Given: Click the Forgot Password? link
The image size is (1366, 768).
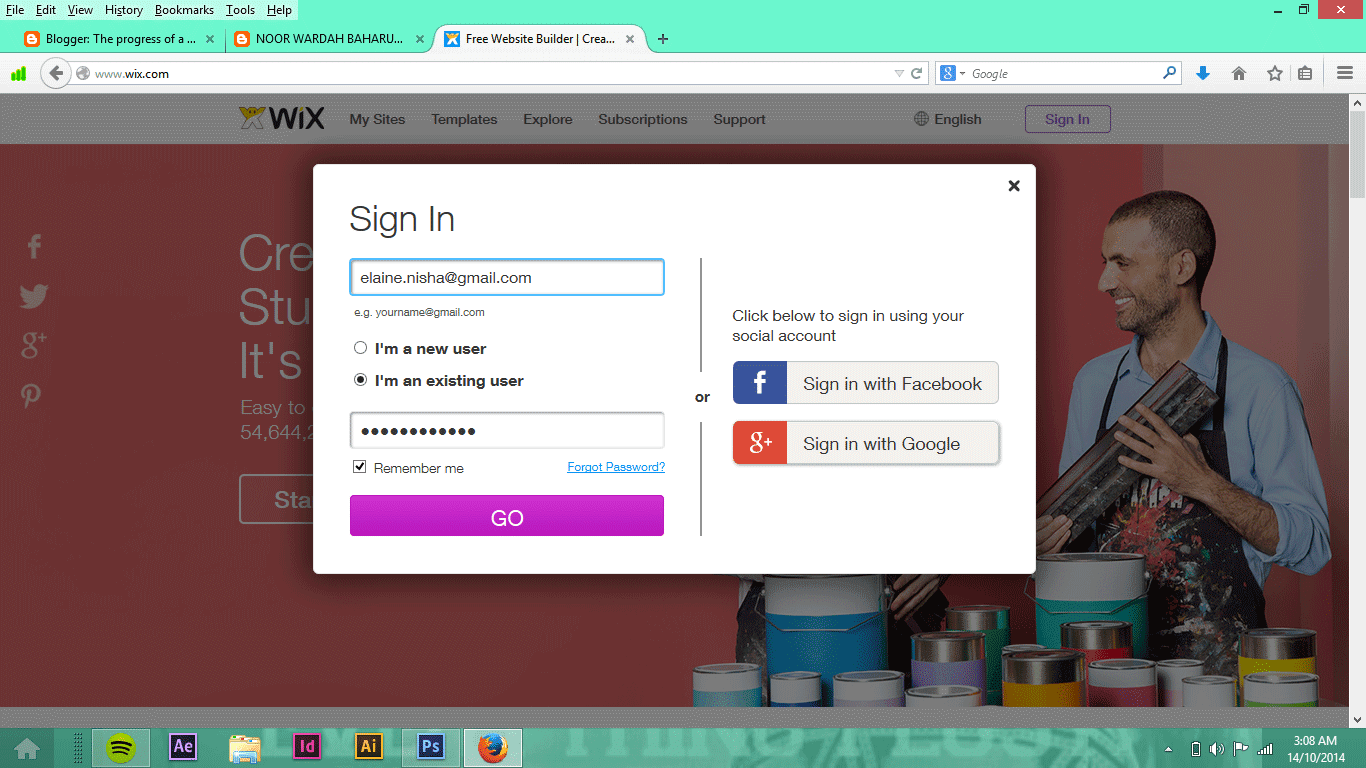Looking at the screenshot, I should (x=616, y=467).
